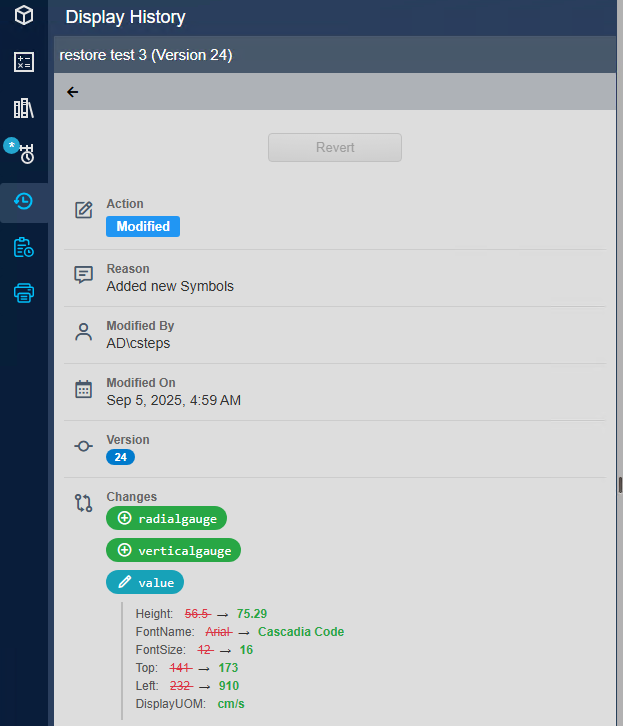
Task: Click the panel's right-edge resize handle
Action: (x=619, y=485)
